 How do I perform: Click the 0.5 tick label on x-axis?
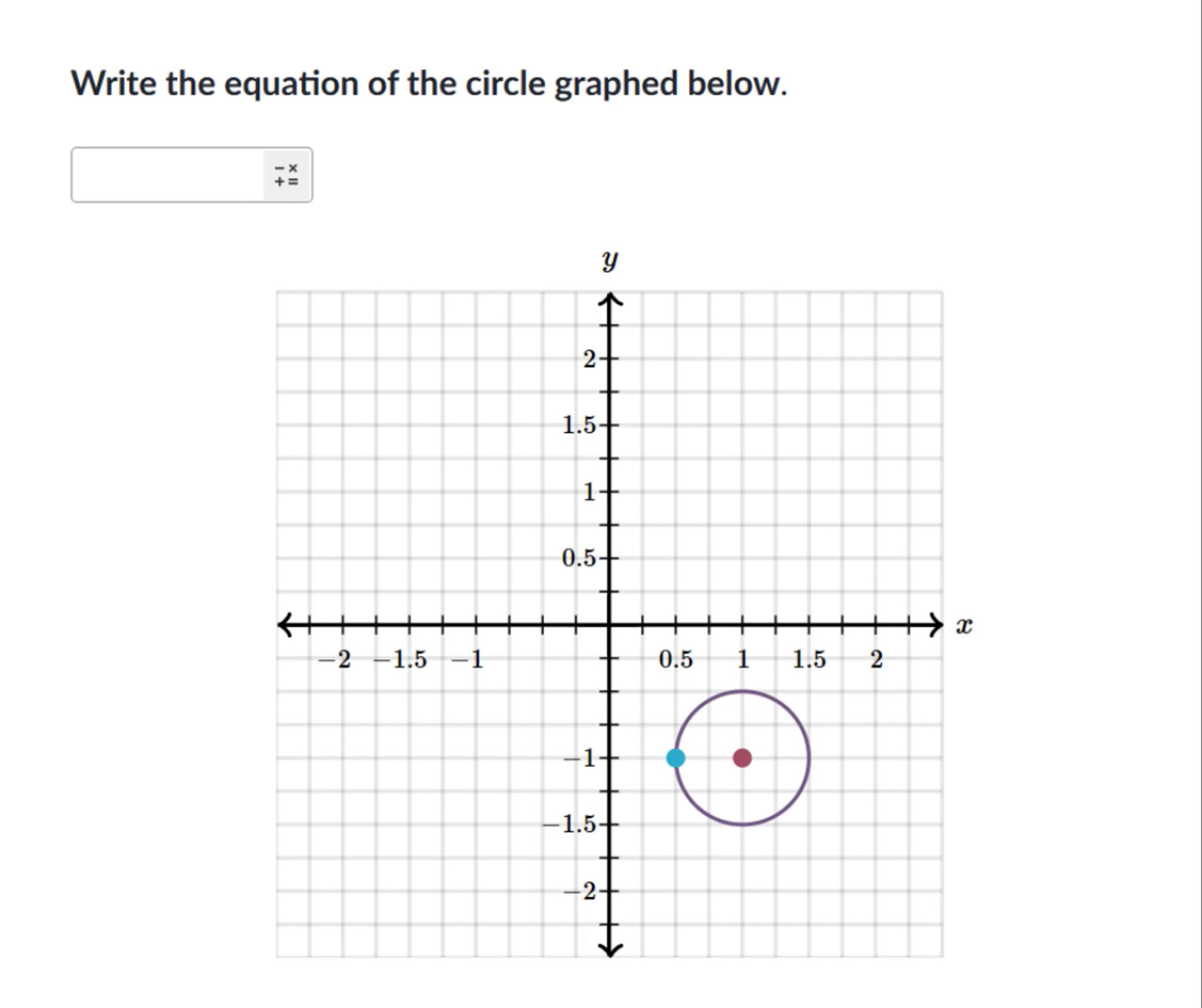(x=676, y=660)
